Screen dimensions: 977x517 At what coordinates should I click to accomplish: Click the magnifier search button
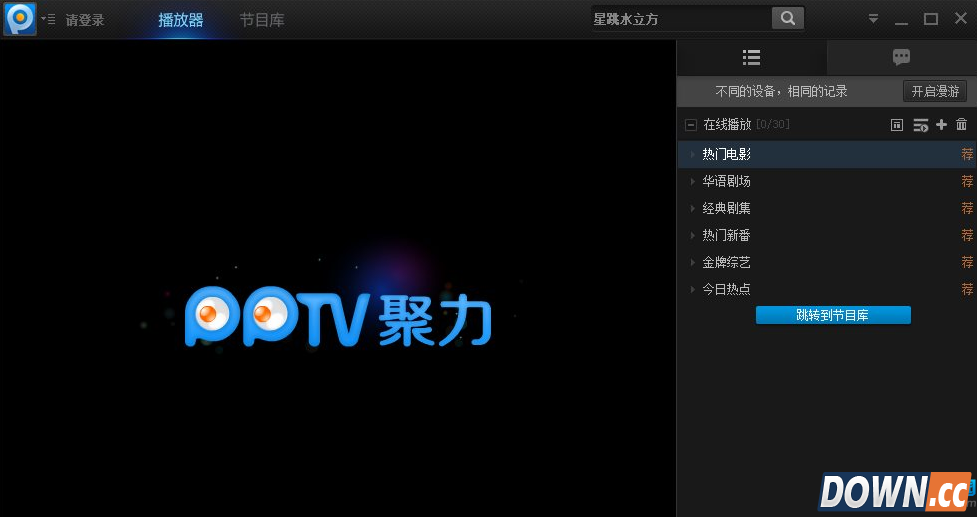pyautogui.click(x=788, y=19)
